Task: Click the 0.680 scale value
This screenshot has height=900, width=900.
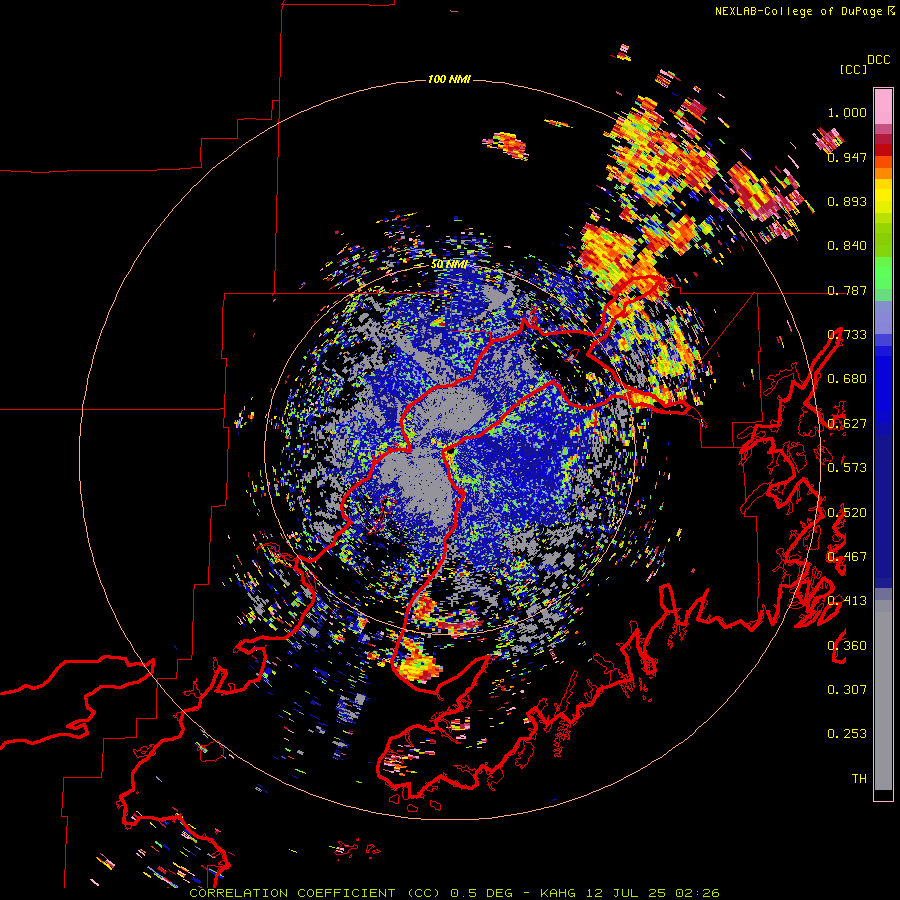Action: (x=847, y=379)
